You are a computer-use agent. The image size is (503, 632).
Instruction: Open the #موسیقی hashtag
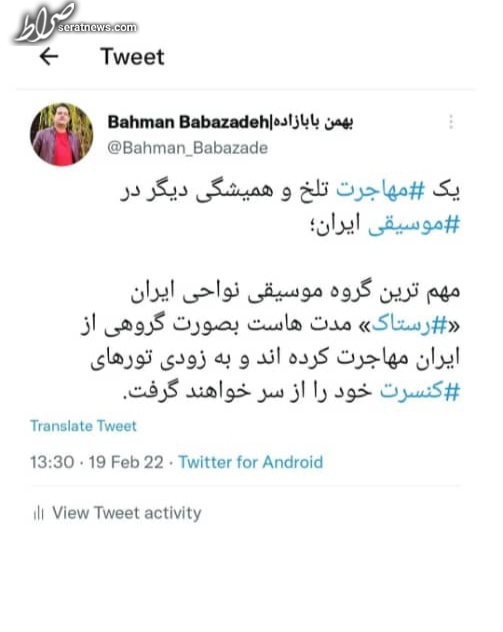414,225
